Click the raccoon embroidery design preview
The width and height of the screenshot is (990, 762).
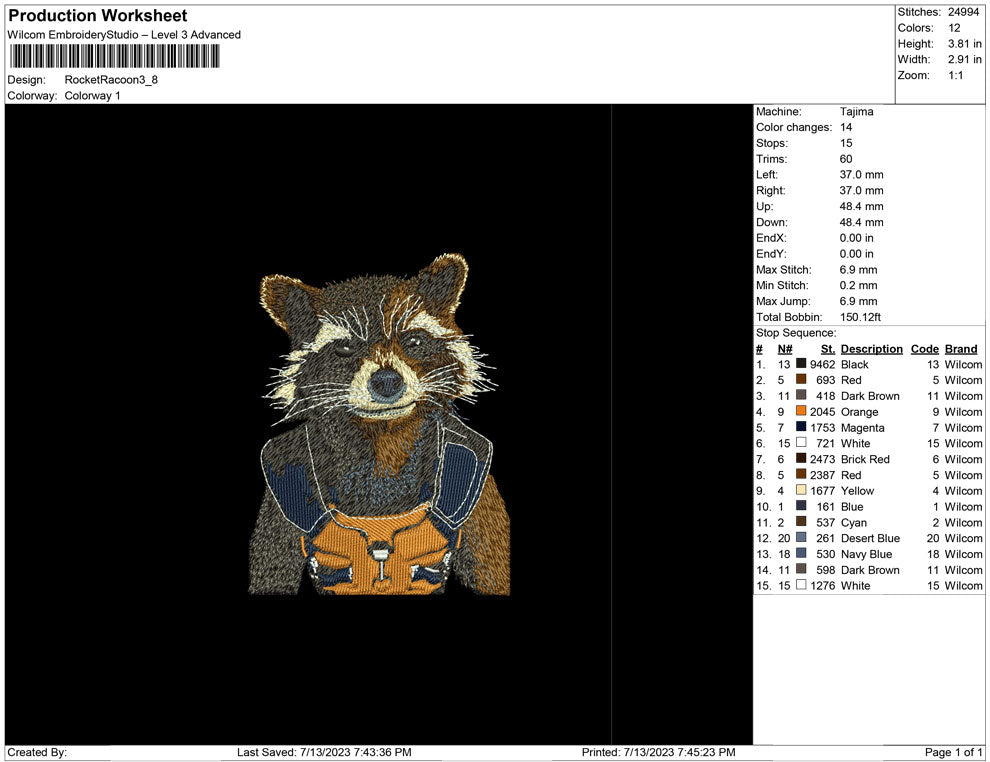tap(378, 425)
